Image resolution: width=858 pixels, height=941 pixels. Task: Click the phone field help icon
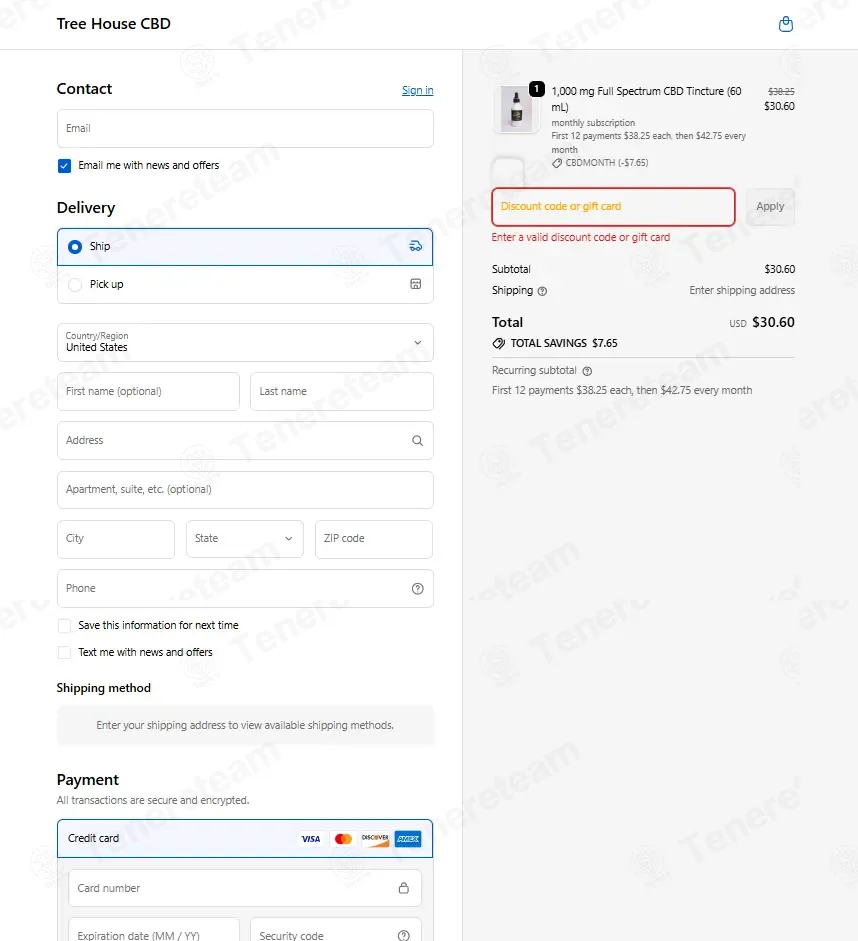point(417,589)
